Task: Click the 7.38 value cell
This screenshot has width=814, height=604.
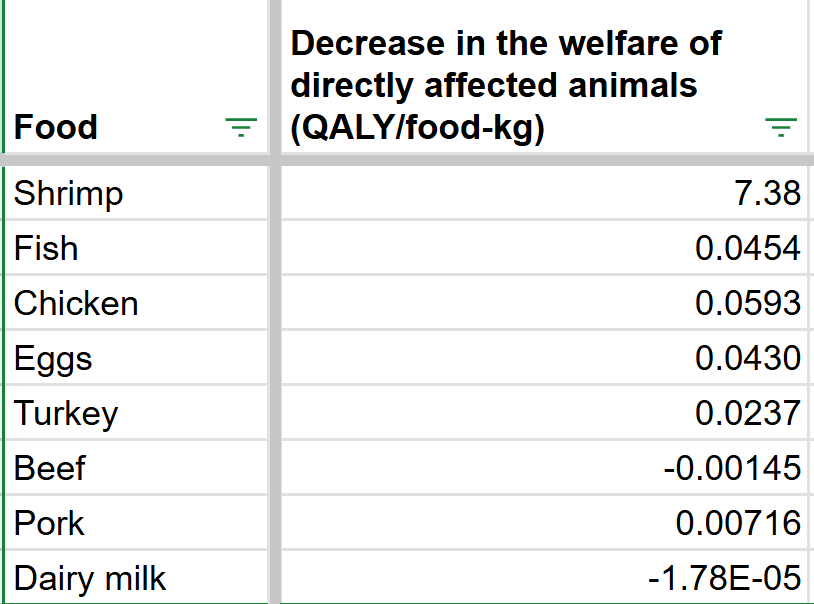Action: click(x=545, y=193)
